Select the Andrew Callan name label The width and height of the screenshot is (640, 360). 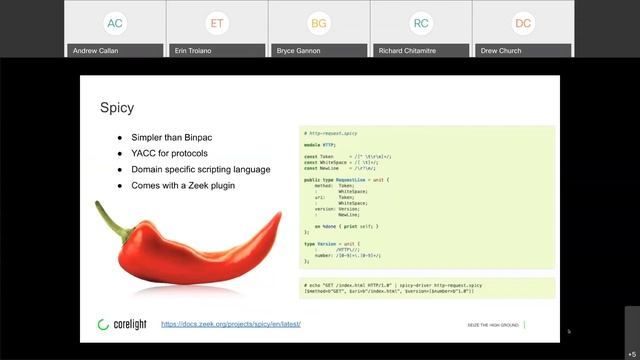115,51
